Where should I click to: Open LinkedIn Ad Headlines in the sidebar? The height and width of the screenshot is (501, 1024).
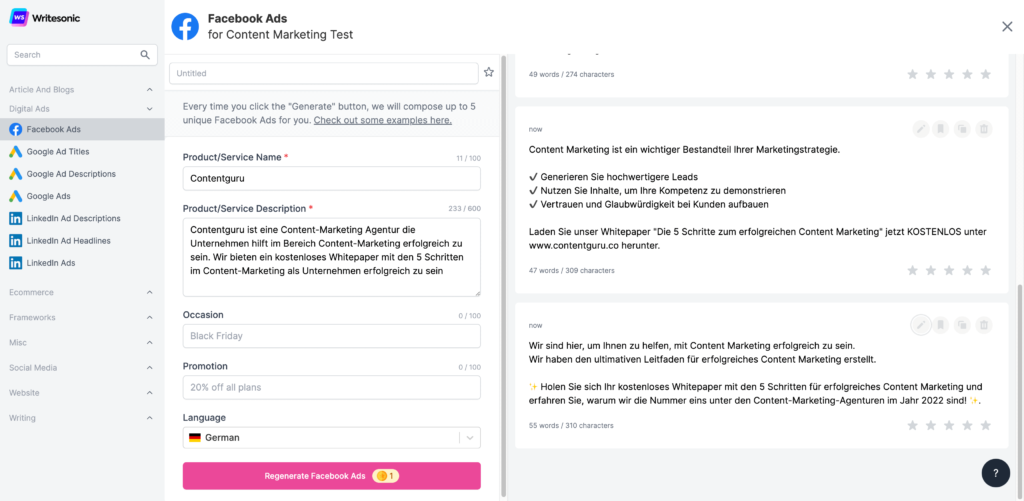[x=82, y=240]
